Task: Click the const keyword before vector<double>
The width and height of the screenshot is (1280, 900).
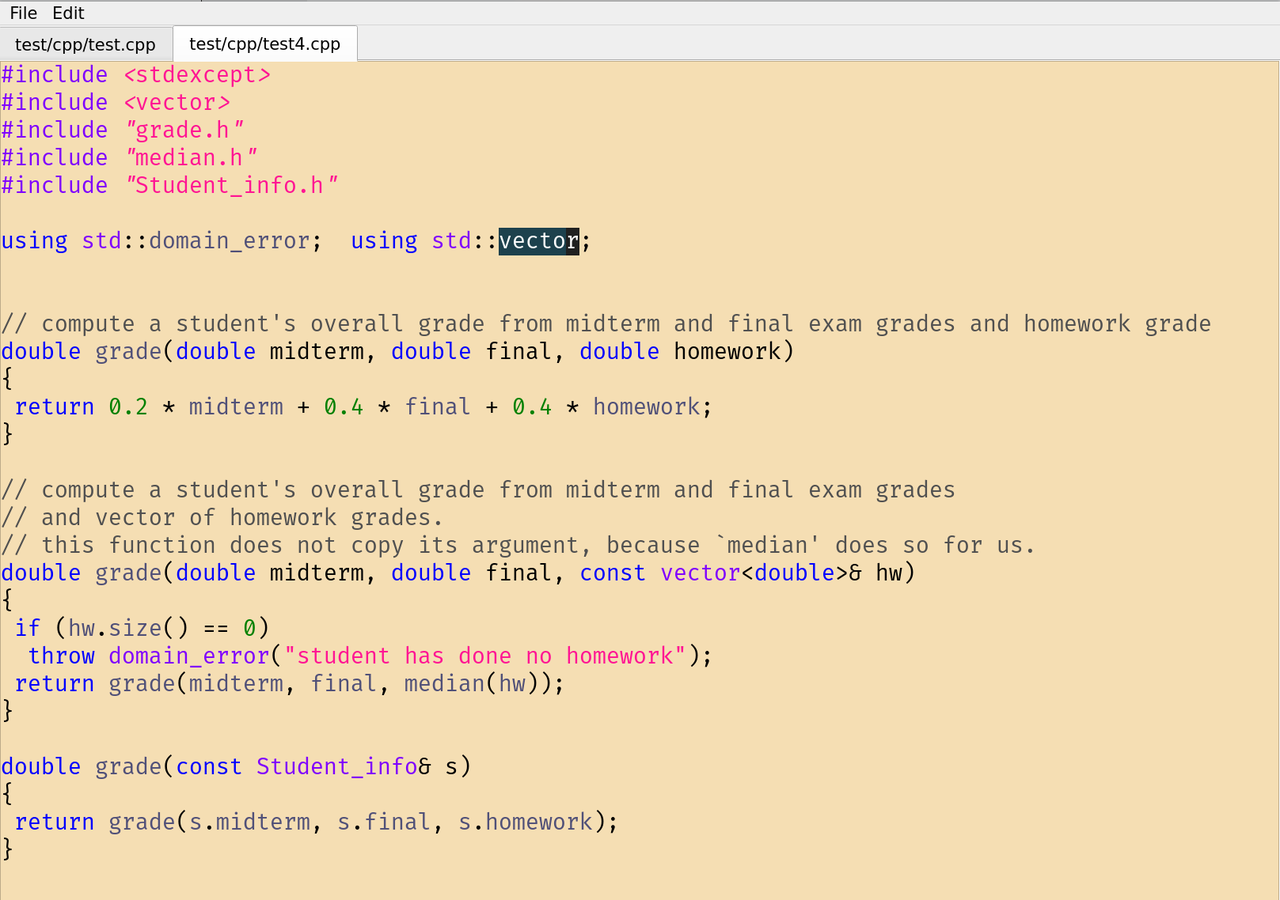Action: 612,573
